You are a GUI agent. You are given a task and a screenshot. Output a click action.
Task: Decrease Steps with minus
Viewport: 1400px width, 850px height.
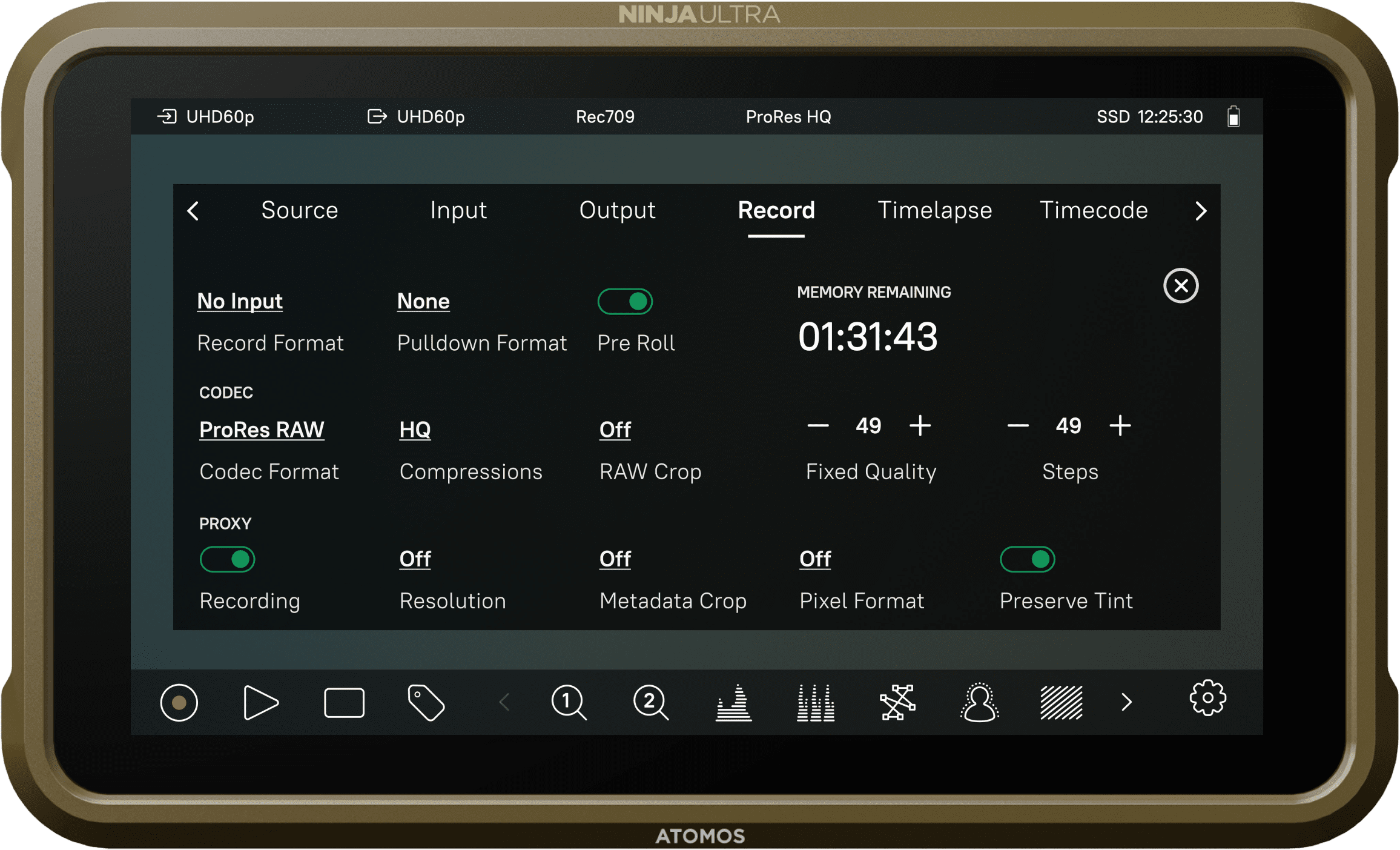pos(1018,425)
